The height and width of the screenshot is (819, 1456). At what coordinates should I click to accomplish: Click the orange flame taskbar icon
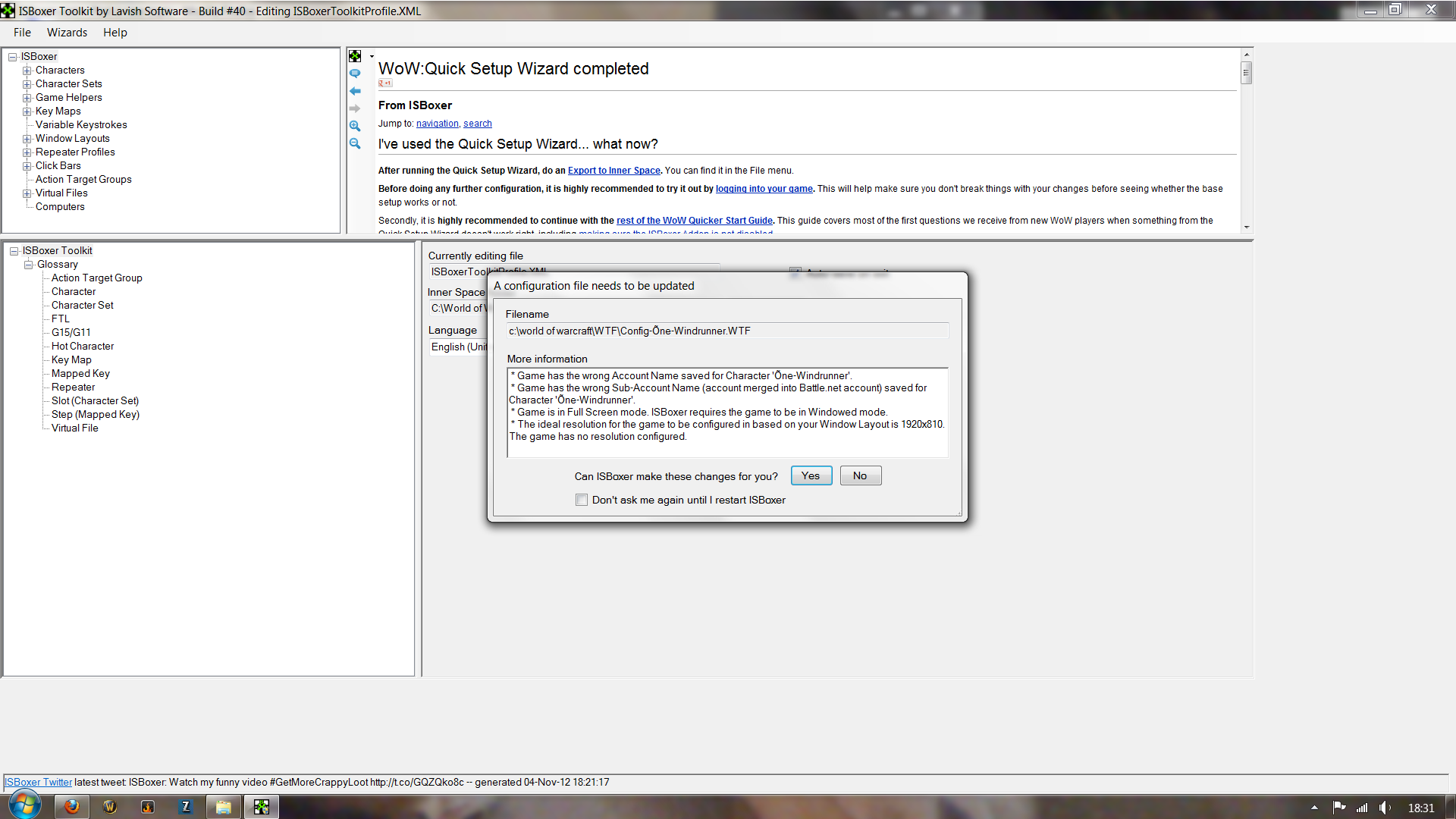tap(148, 807)
